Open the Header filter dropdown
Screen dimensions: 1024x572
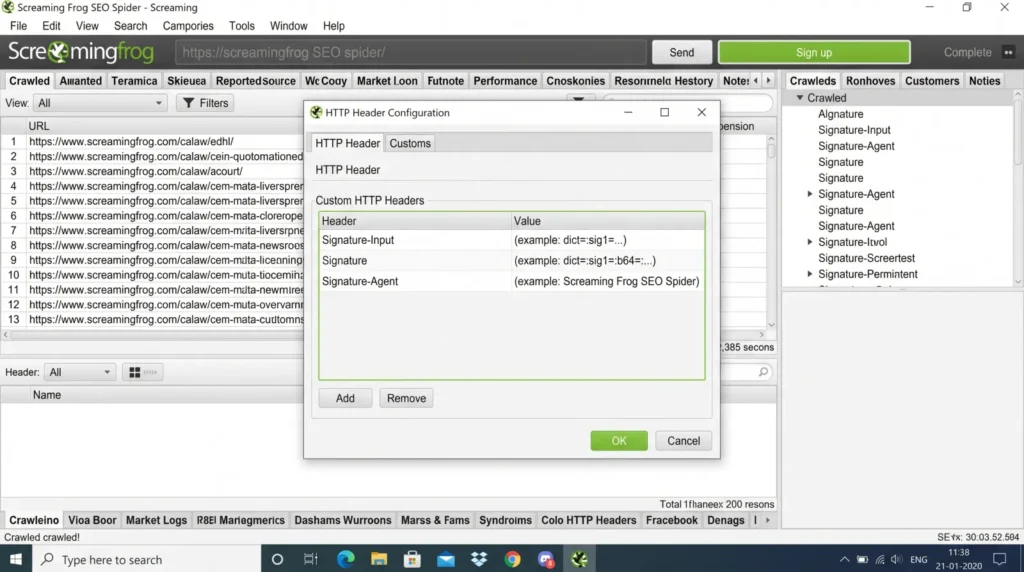[80, 372]
